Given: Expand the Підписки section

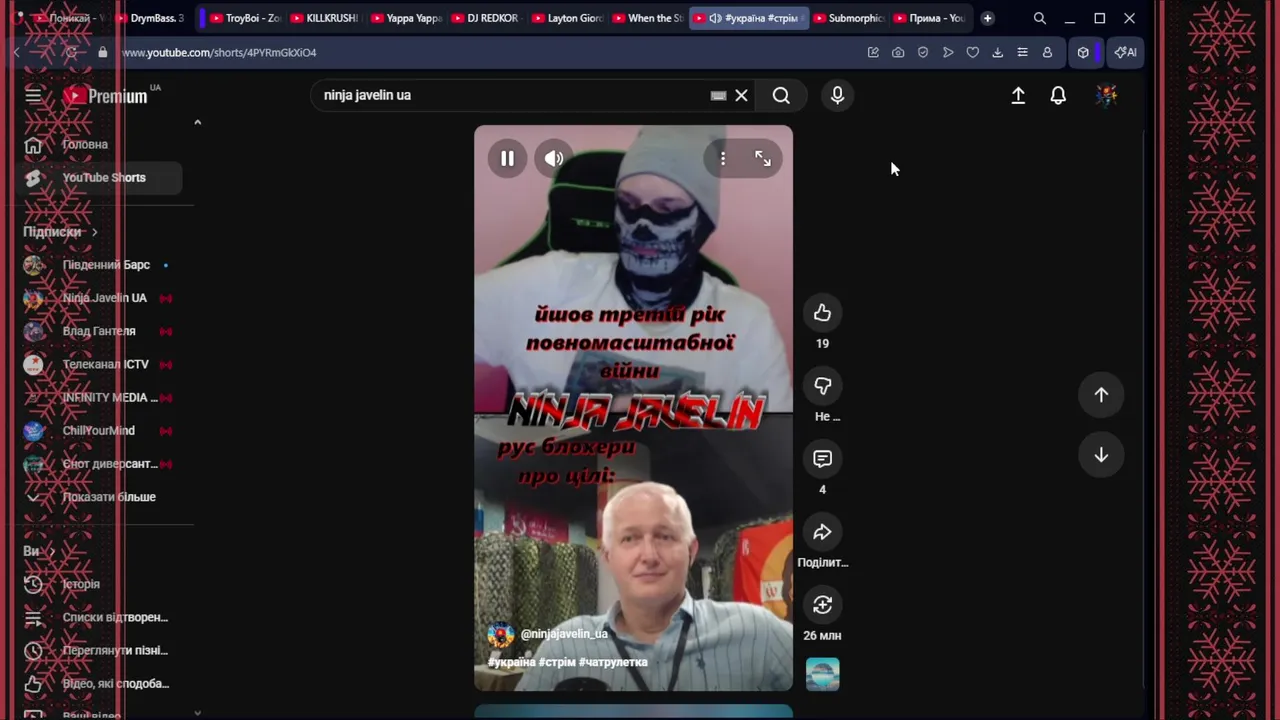Looking at the screenshot, I should tap(60, 232).
